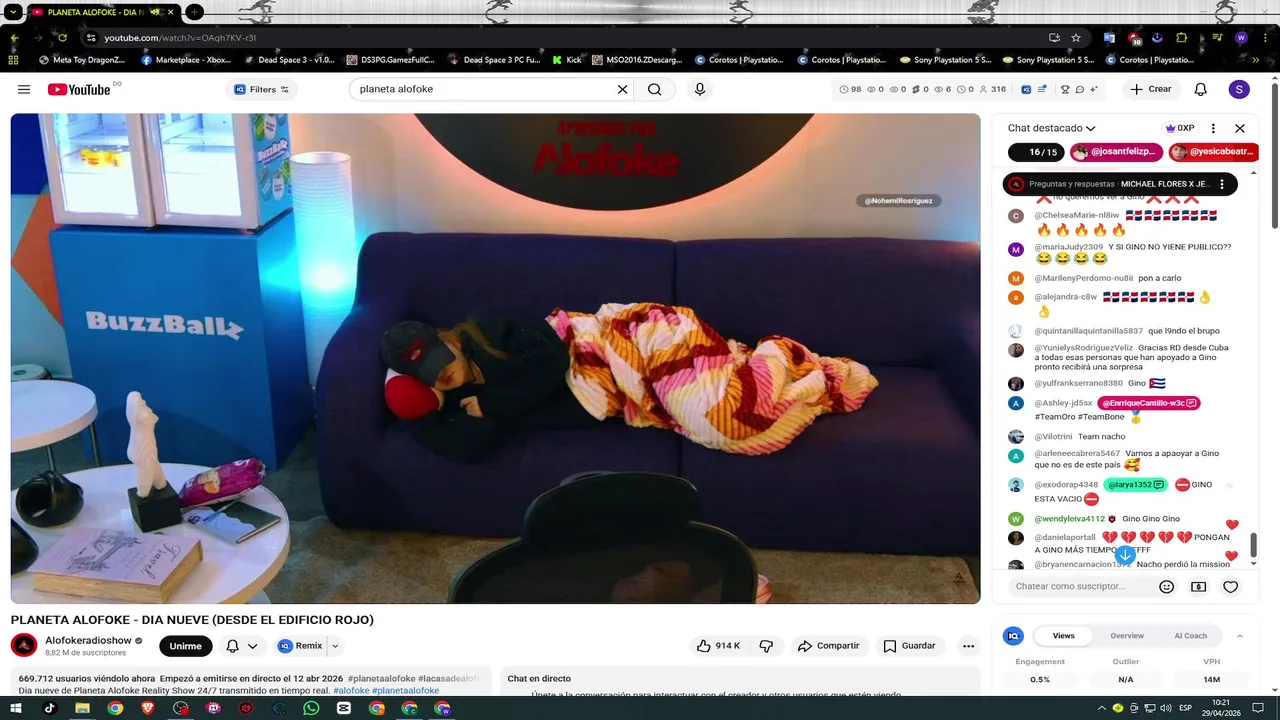Click the search magnifier button
Screen dimensions: 1280x720
click(x=655, y=89)
